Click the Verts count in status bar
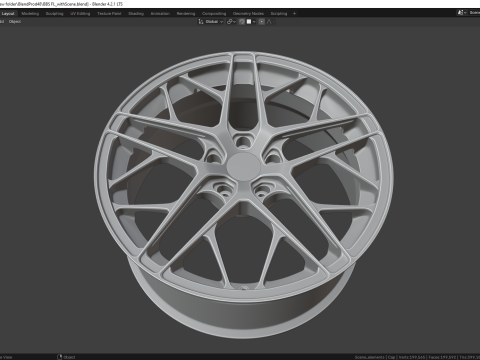480x360 pixels. tap(412, 357)
